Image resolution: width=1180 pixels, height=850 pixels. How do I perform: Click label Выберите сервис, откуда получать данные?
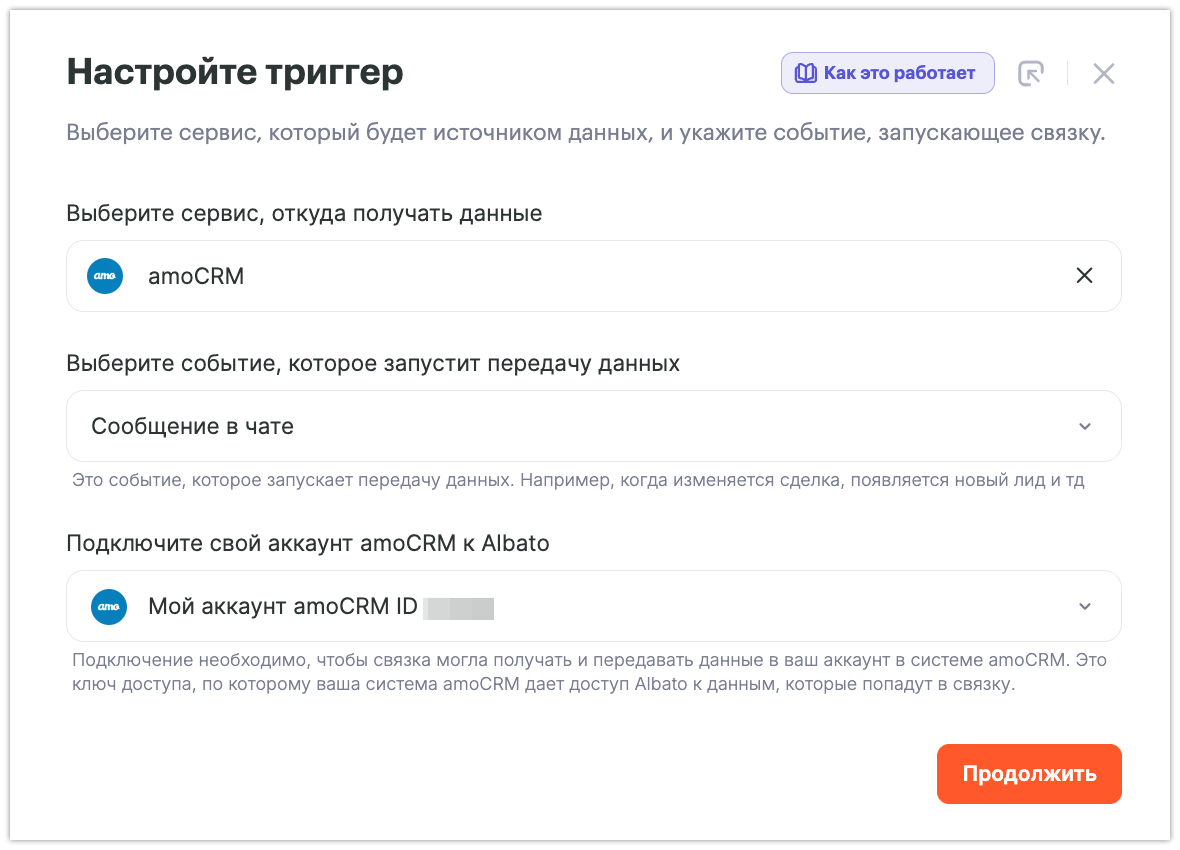point(304,213)
